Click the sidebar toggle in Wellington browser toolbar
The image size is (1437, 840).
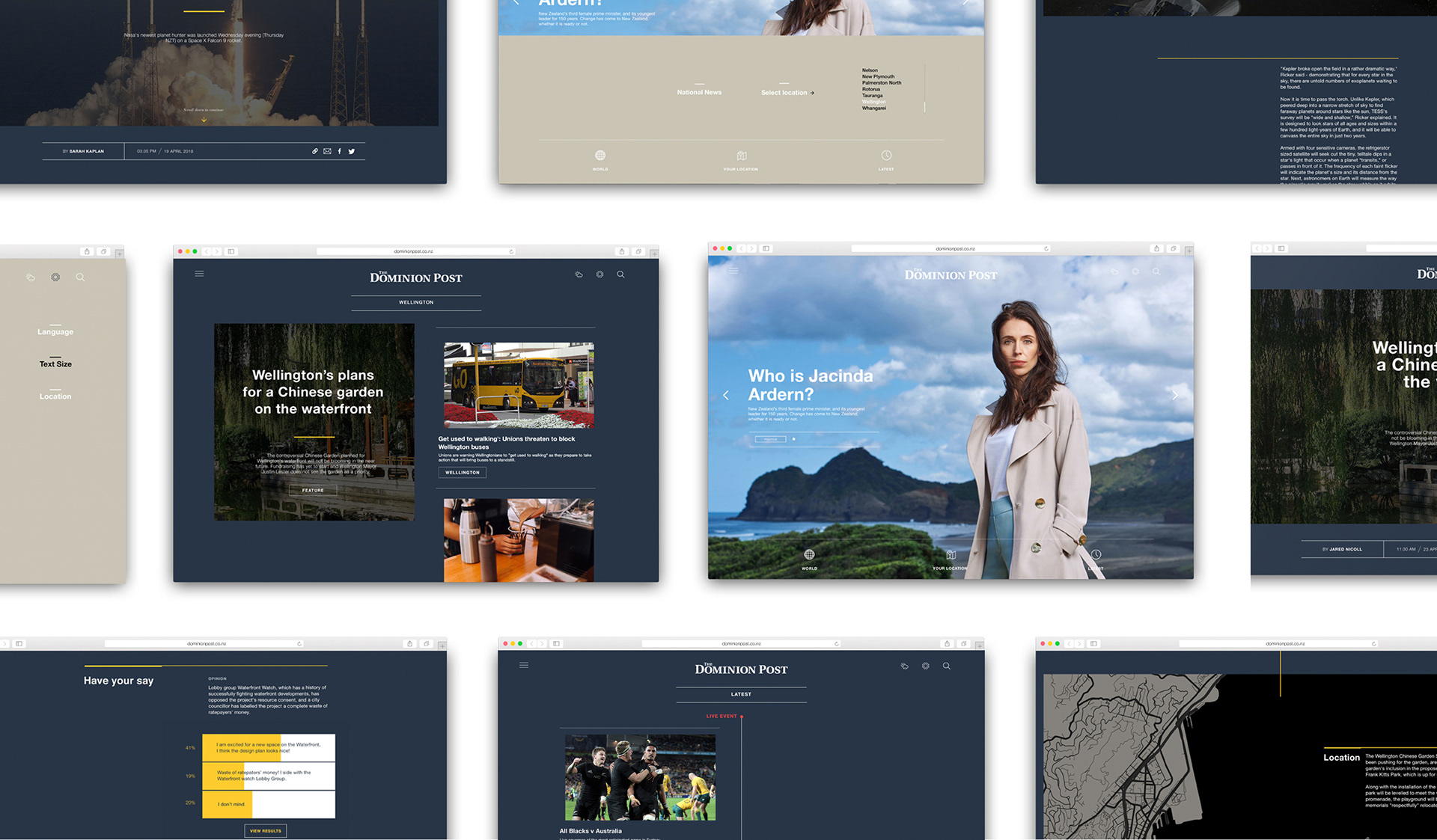(x=231, y=251)
